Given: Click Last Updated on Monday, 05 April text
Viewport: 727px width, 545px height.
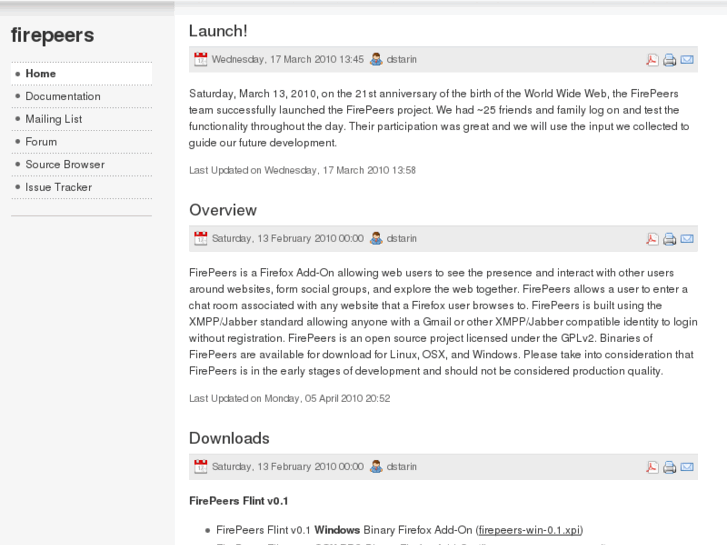Looking at the screenshot, I should point(289,398).
